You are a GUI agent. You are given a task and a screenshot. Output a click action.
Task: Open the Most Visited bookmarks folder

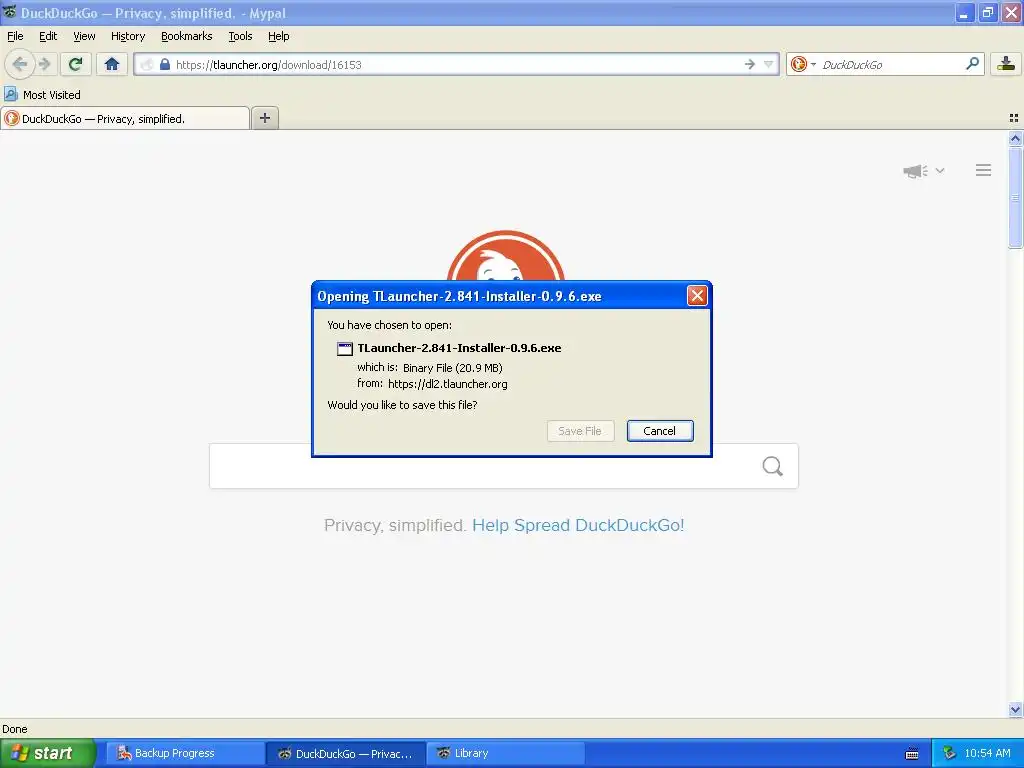coord(42,95)
